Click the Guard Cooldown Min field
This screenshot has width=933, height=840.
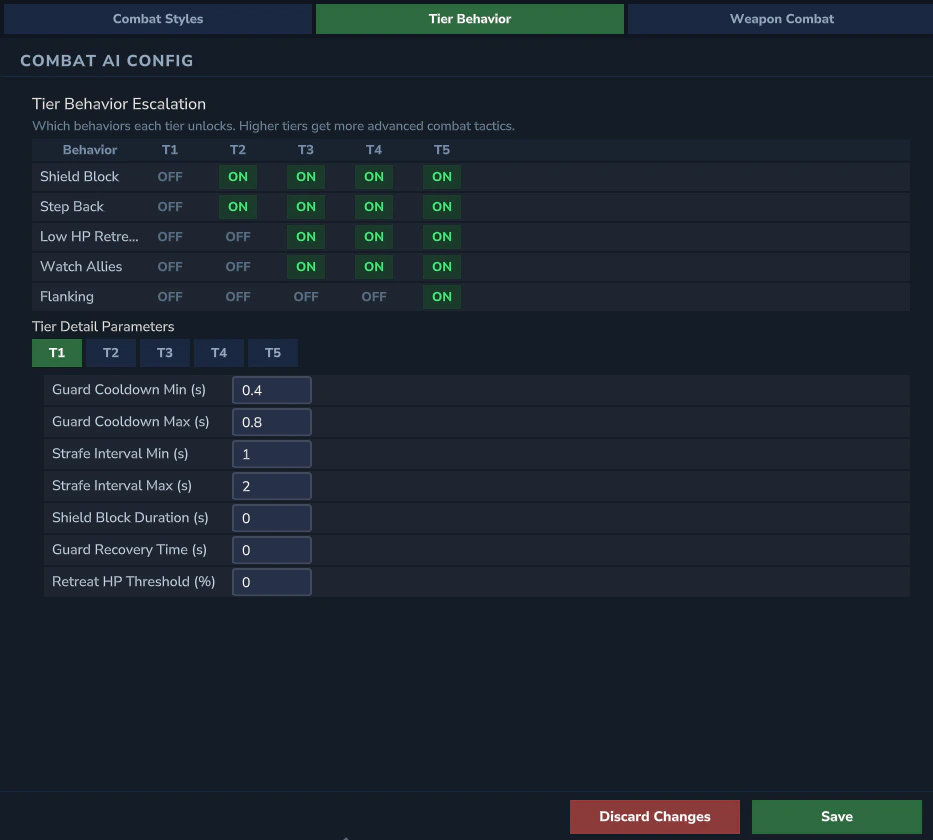tap(271, 389)
